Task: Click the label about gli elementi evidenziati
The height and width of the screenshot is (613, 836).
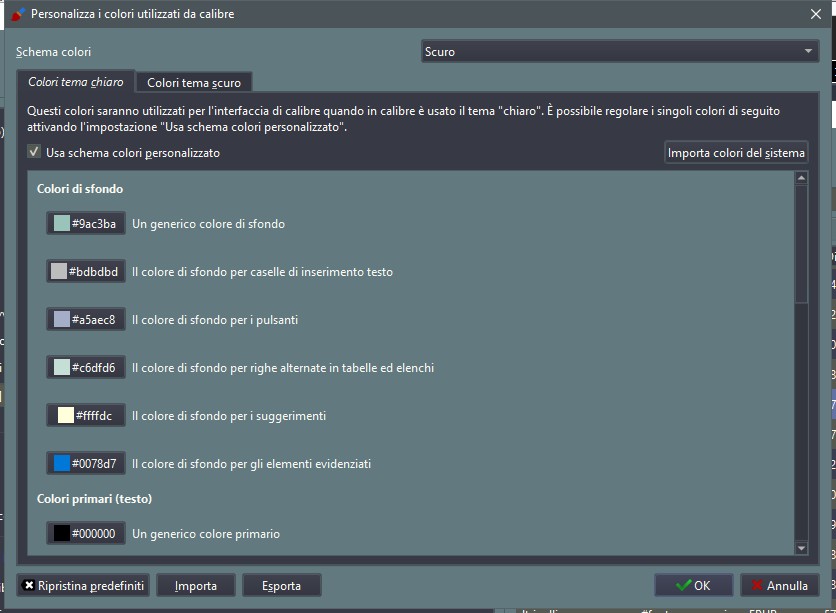Action: (251, 464)
